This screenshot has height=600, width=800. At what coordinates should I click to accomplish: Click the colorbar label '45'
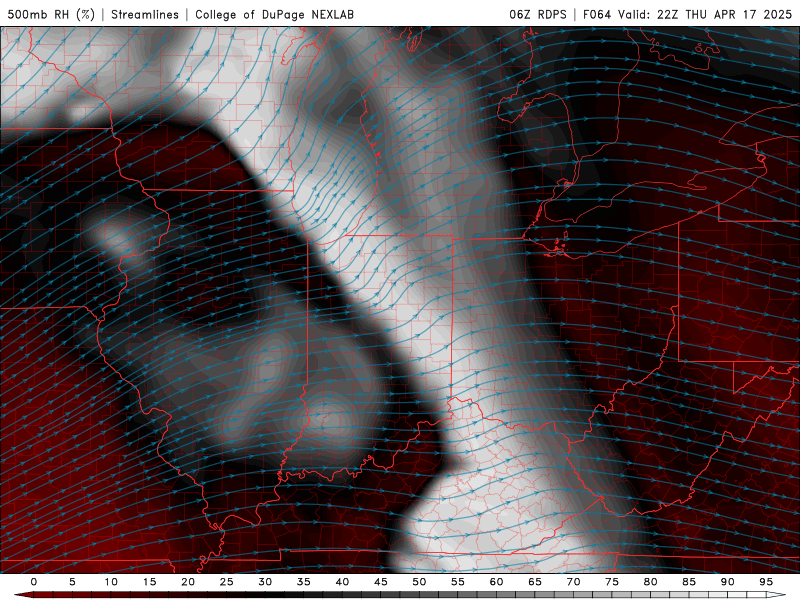point(381,582)
